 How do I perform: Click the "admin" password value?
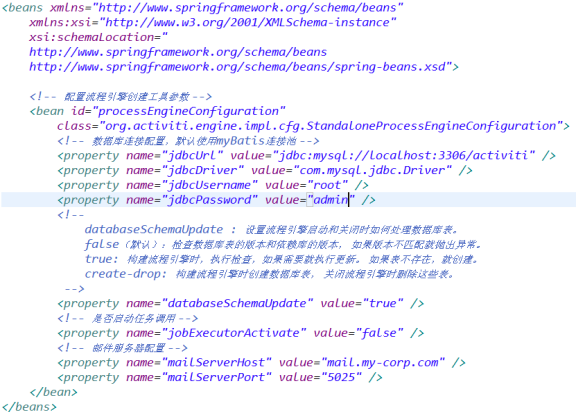pyautogui.click(x=331, y=200)
